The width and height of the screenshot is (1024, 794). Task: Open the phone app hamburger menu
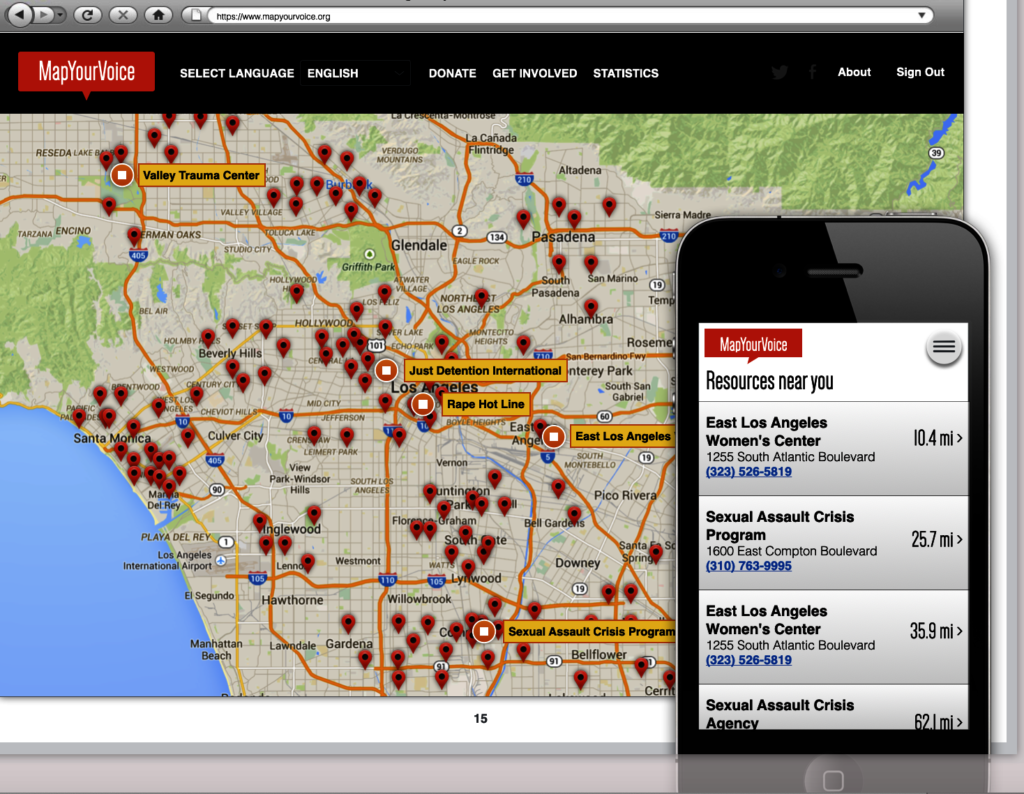coord(944,347)
